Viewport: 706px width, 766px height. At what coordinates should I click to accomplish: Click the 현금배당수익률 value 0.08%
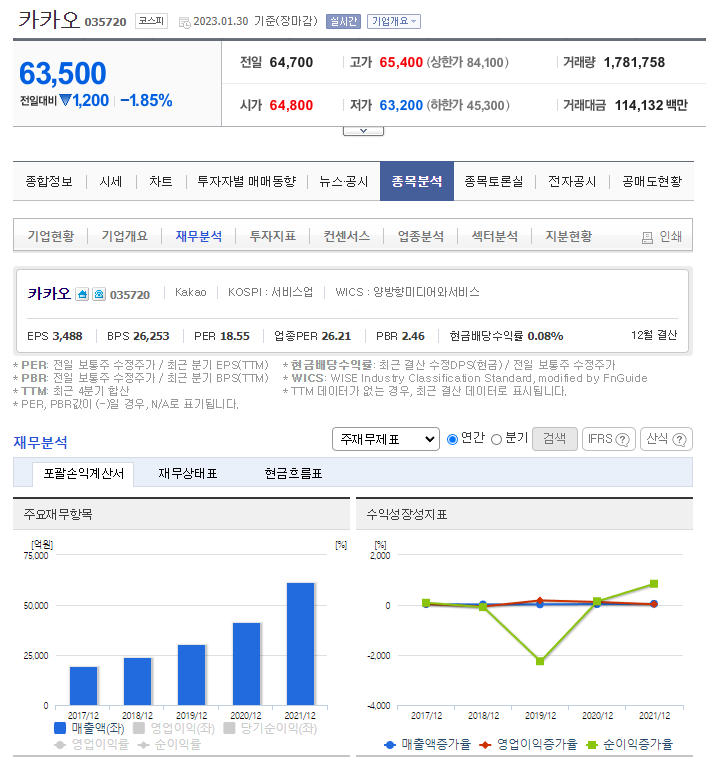click(545, 337)
